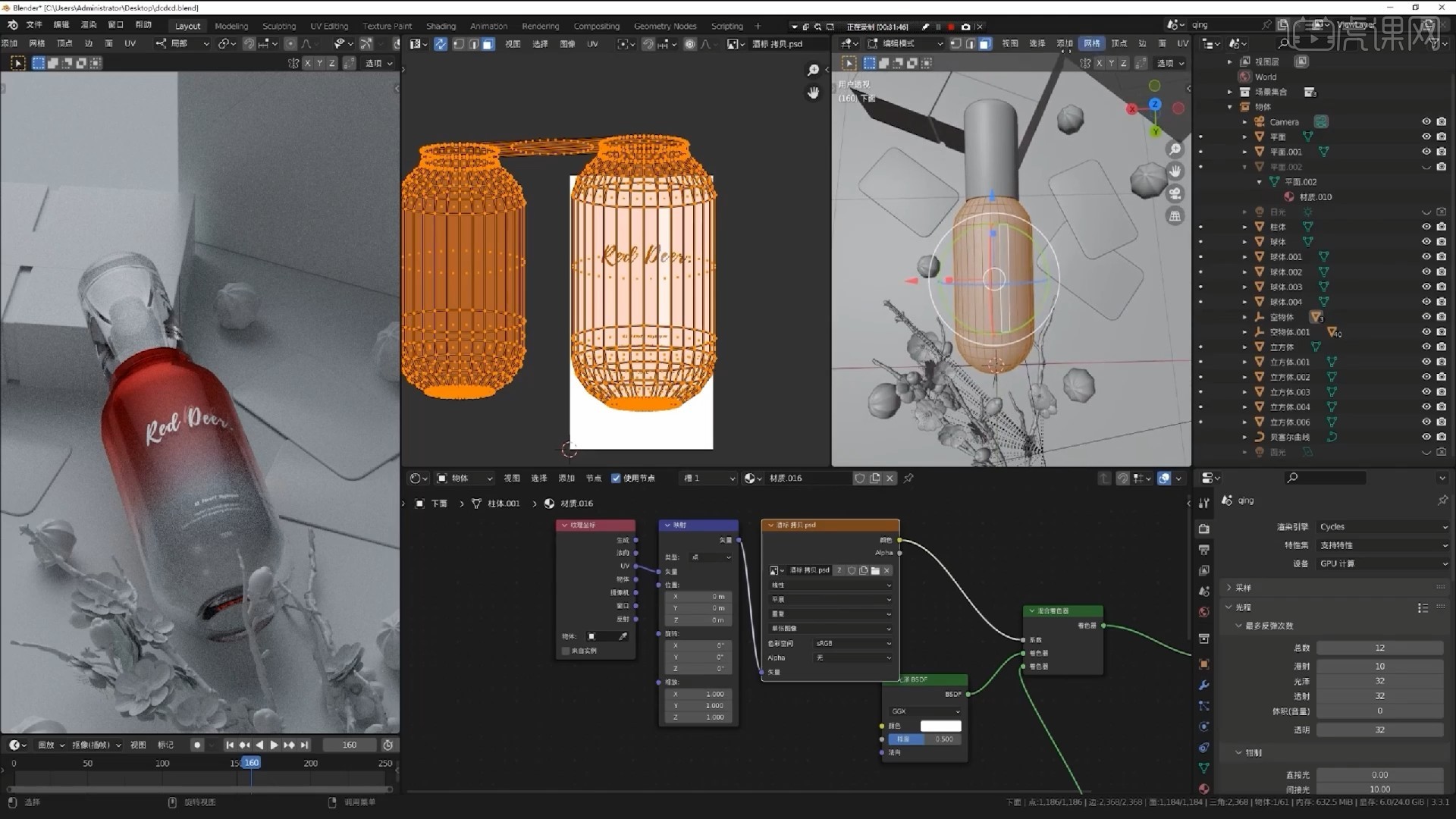Screen dimensions: 1456x819
Task: Click the Camera object data icon in outliner
Action: (1321, 122)
